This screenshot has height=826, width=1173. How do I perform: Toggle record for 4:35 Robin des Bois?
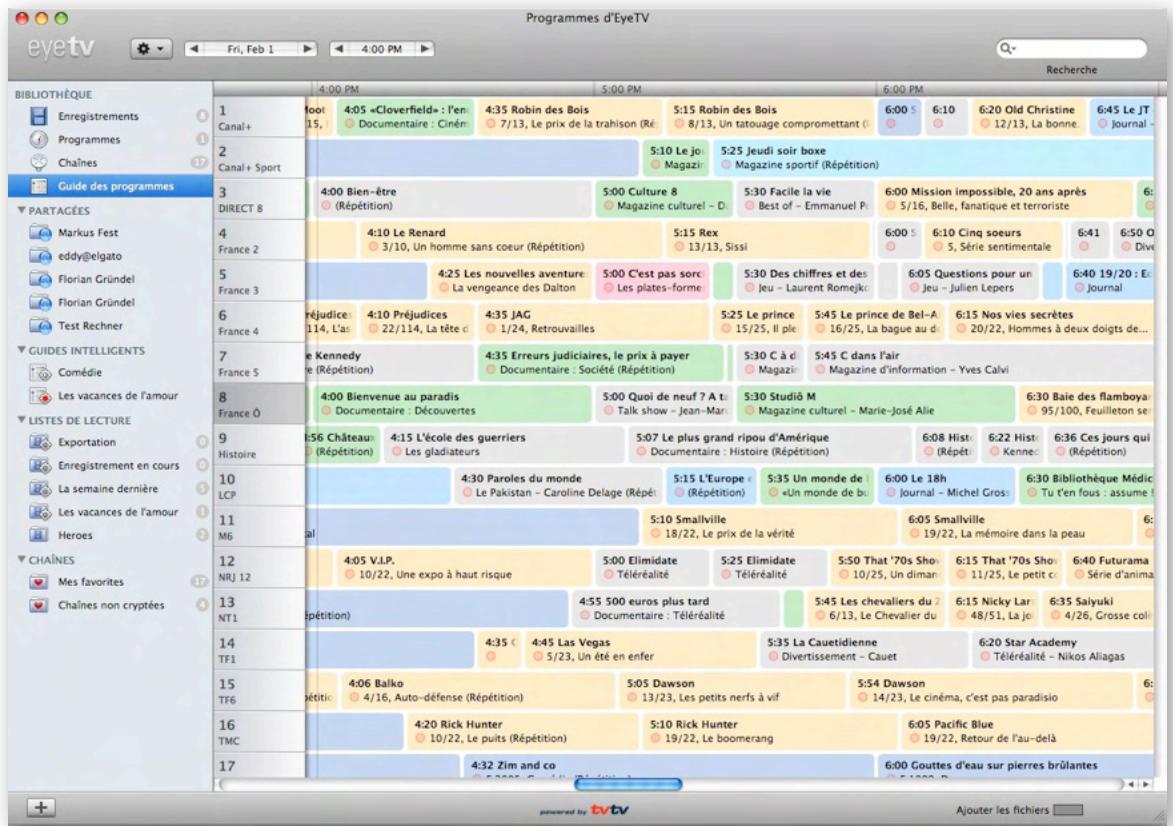(x=491, y=124)
